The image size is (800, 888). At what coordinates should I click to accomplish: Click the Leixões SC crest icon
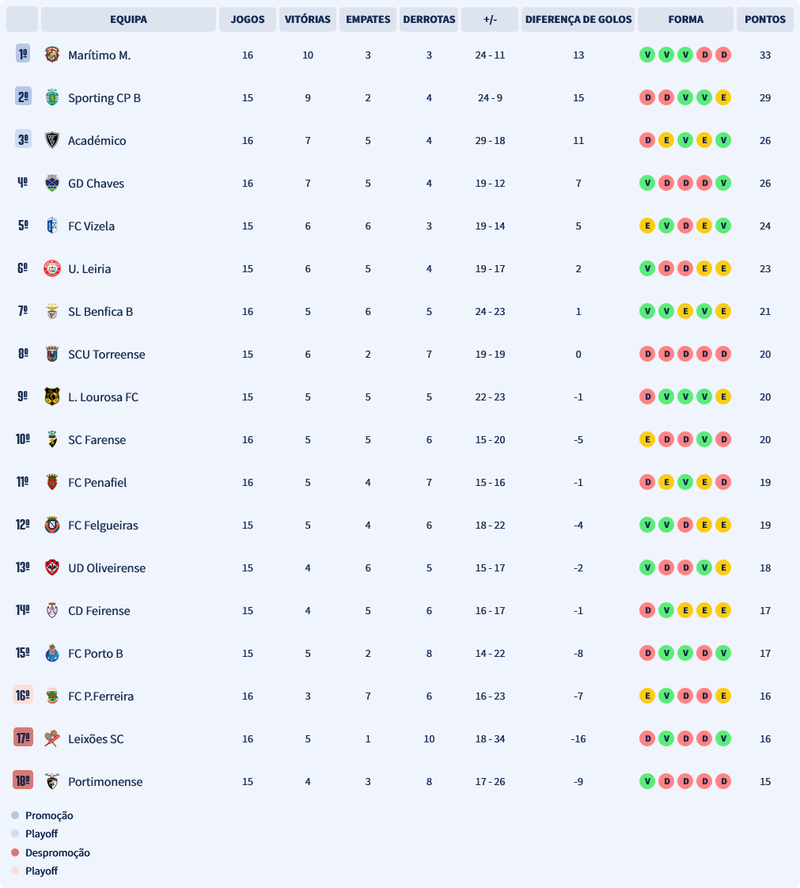click(52, 739)
